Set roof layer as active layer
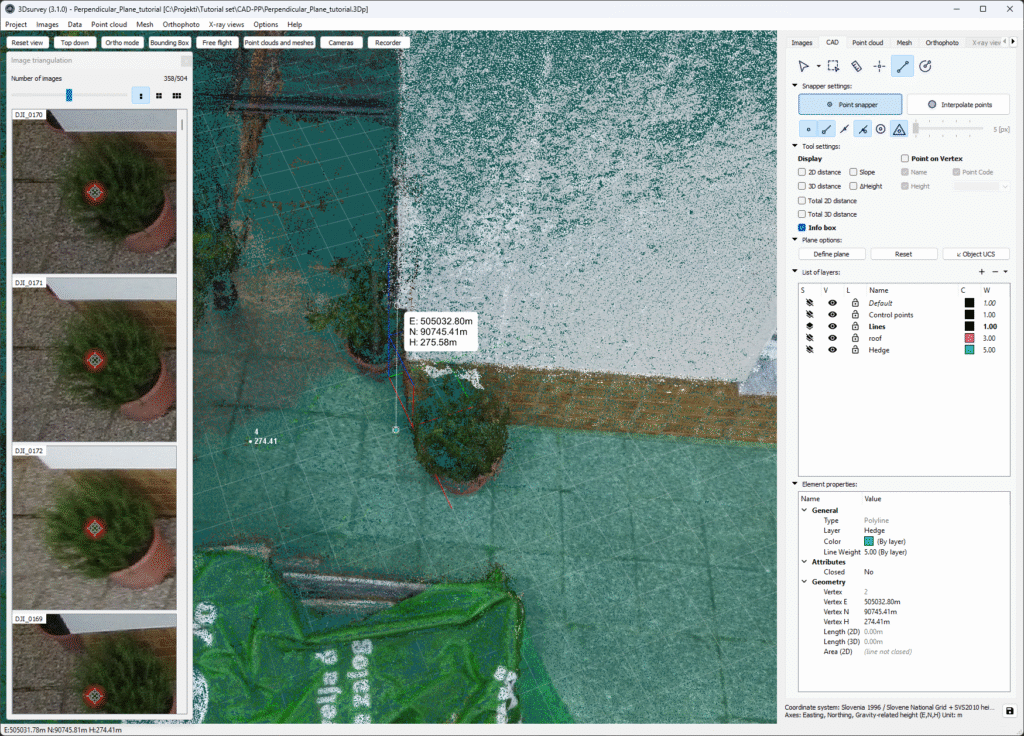This screenshot has height=736, width=1024. click(810, 338)
